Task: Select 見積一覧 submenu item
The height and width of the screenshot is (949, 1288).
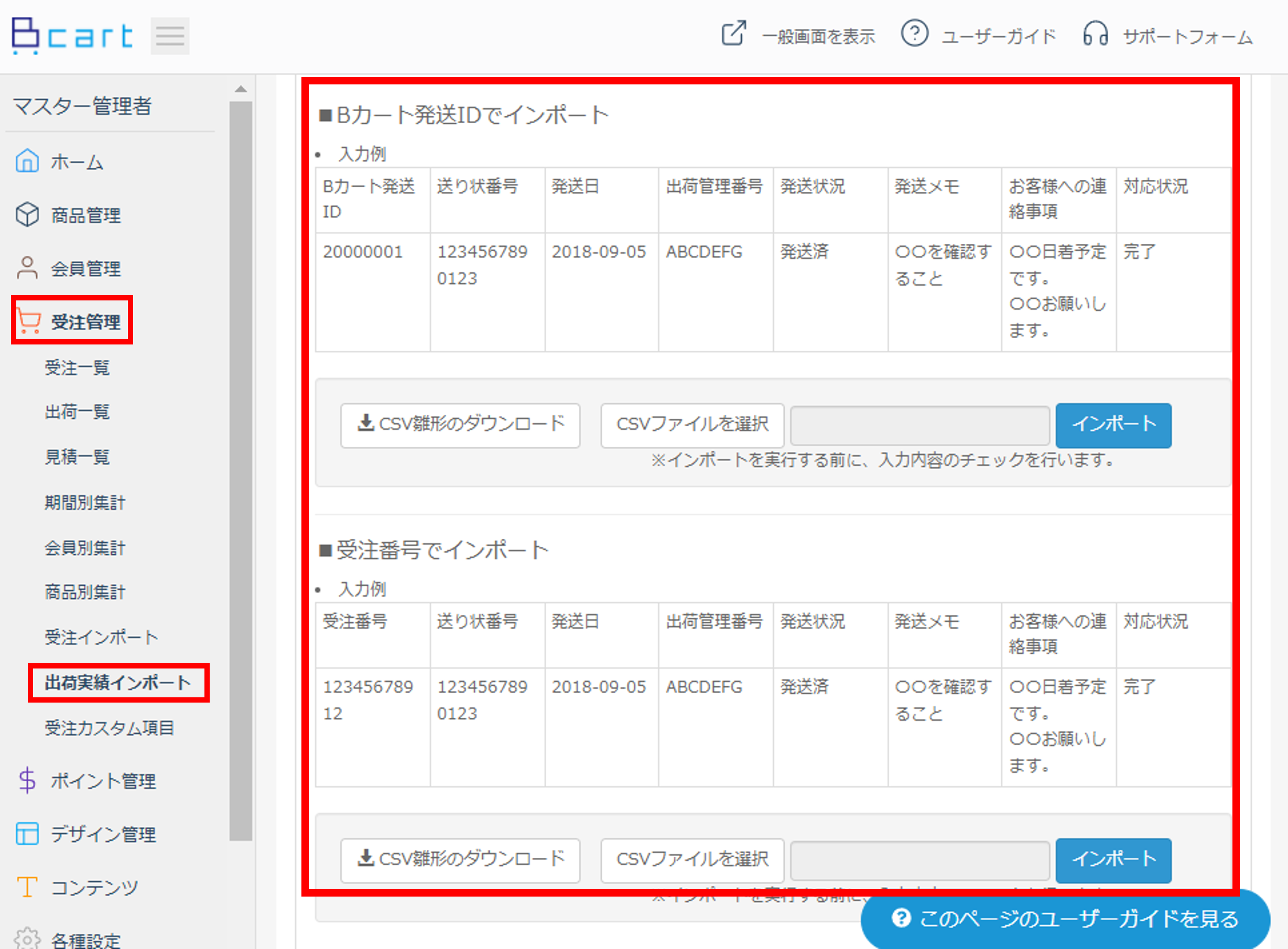Action: (x=77, y=457)
